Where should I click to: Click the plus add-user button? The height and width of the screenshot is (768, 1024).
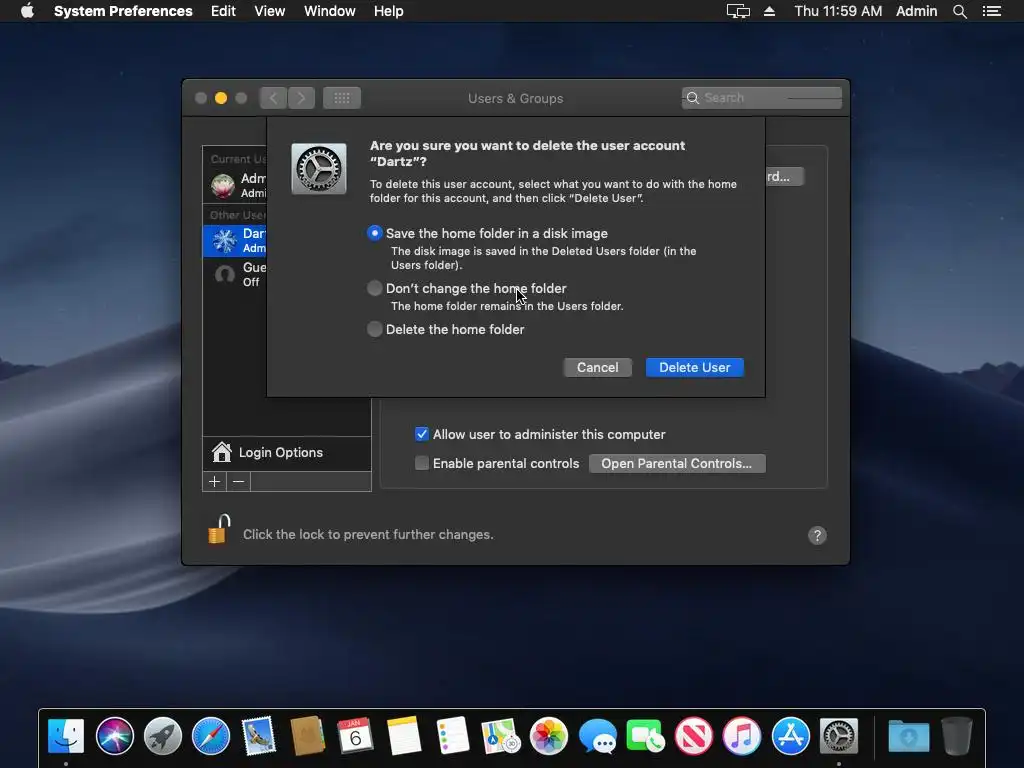coord(214,481)
